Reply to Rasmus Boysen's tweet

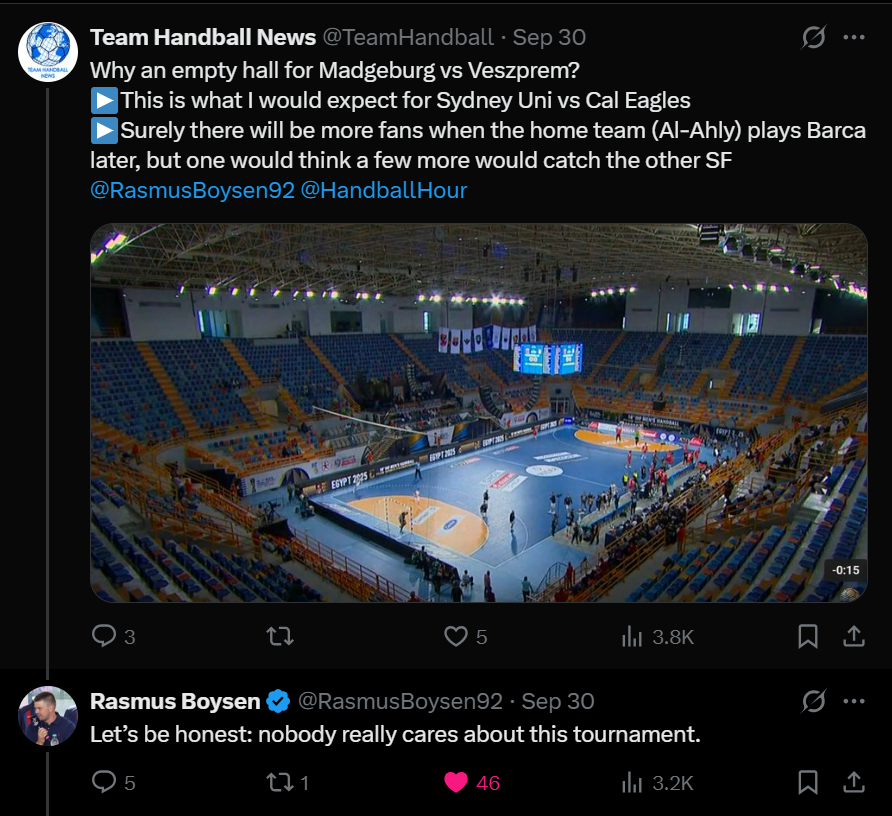click(104, 782)
